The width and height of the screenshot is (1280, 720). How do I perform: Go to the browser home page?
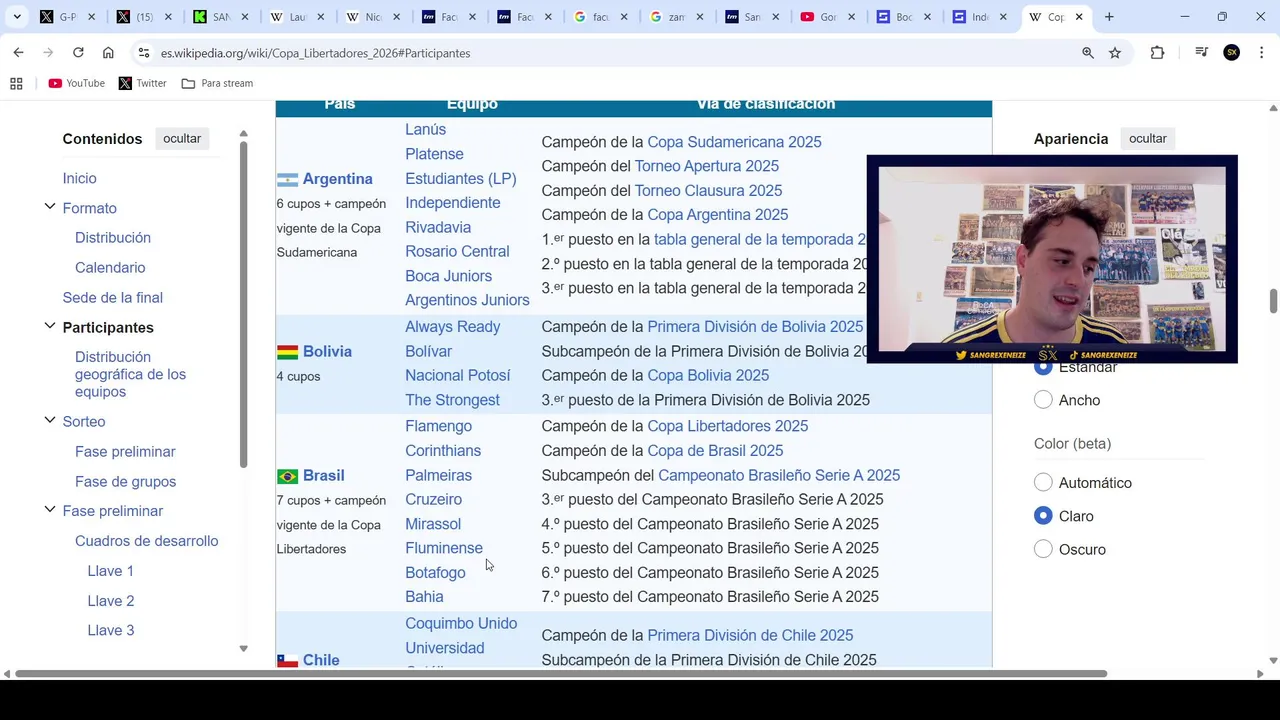(x=108, y=53)
